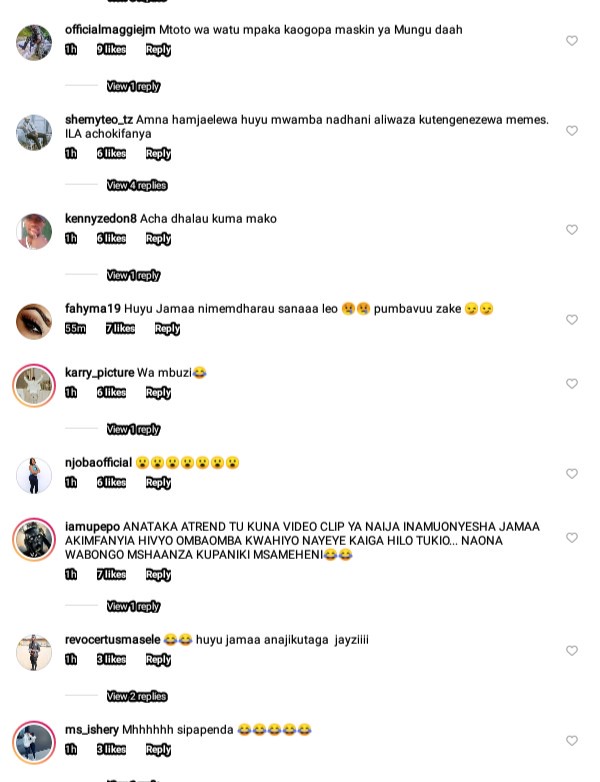600x782 pixels.
Task: View njobaofficial's profile avatar
Action: 34,475
